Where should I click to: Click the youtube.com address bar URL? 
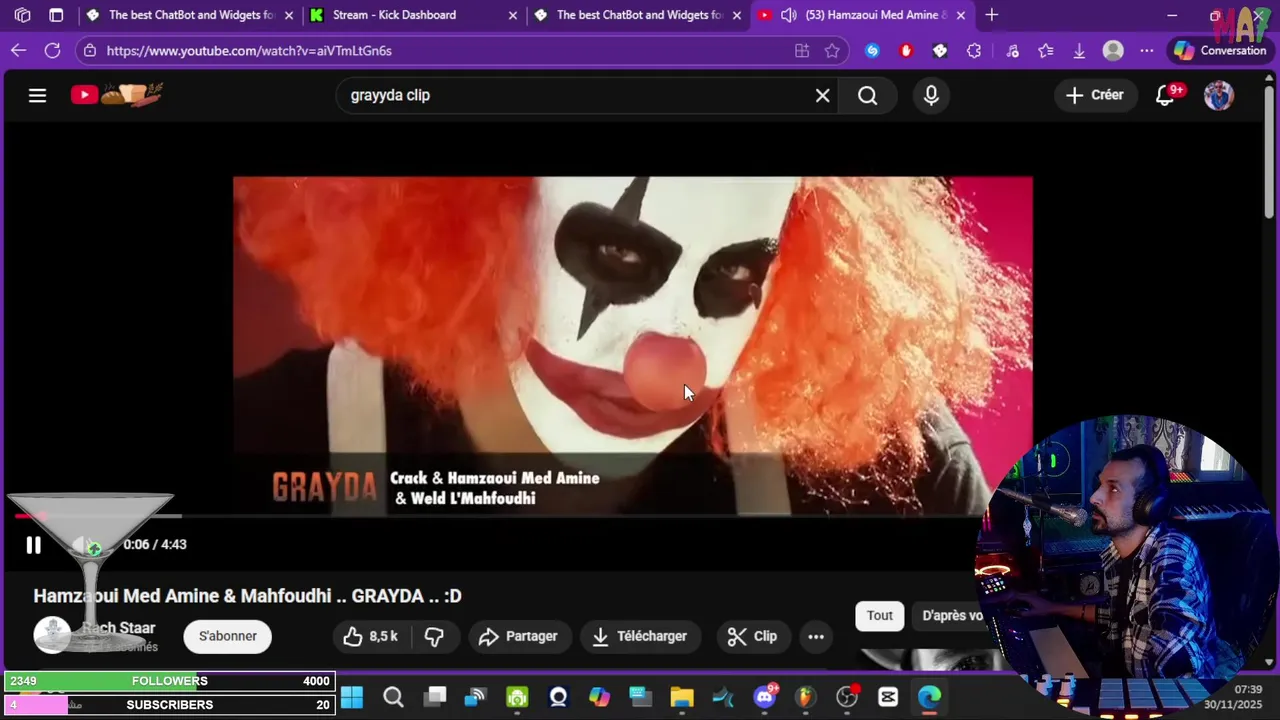[x=249, y=50]
